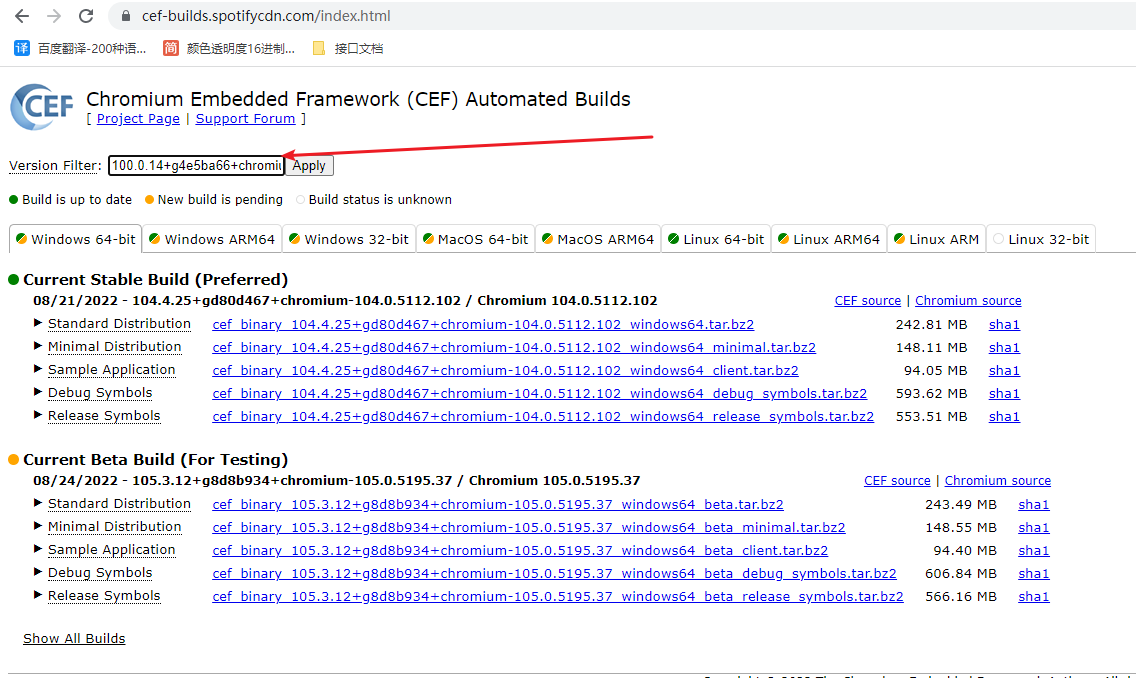Download the 104.4.25 windows64.tar.bz2 standard file

483,325
